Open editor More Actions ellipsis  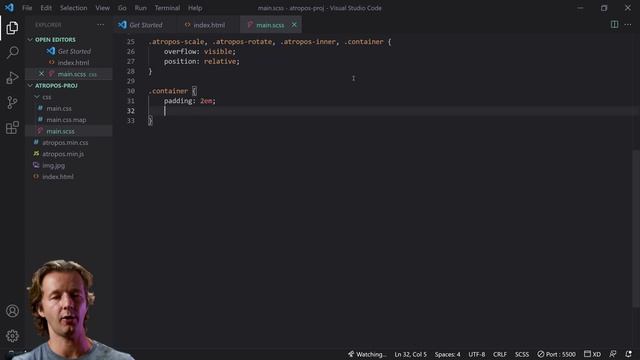(x=628, y=24)
